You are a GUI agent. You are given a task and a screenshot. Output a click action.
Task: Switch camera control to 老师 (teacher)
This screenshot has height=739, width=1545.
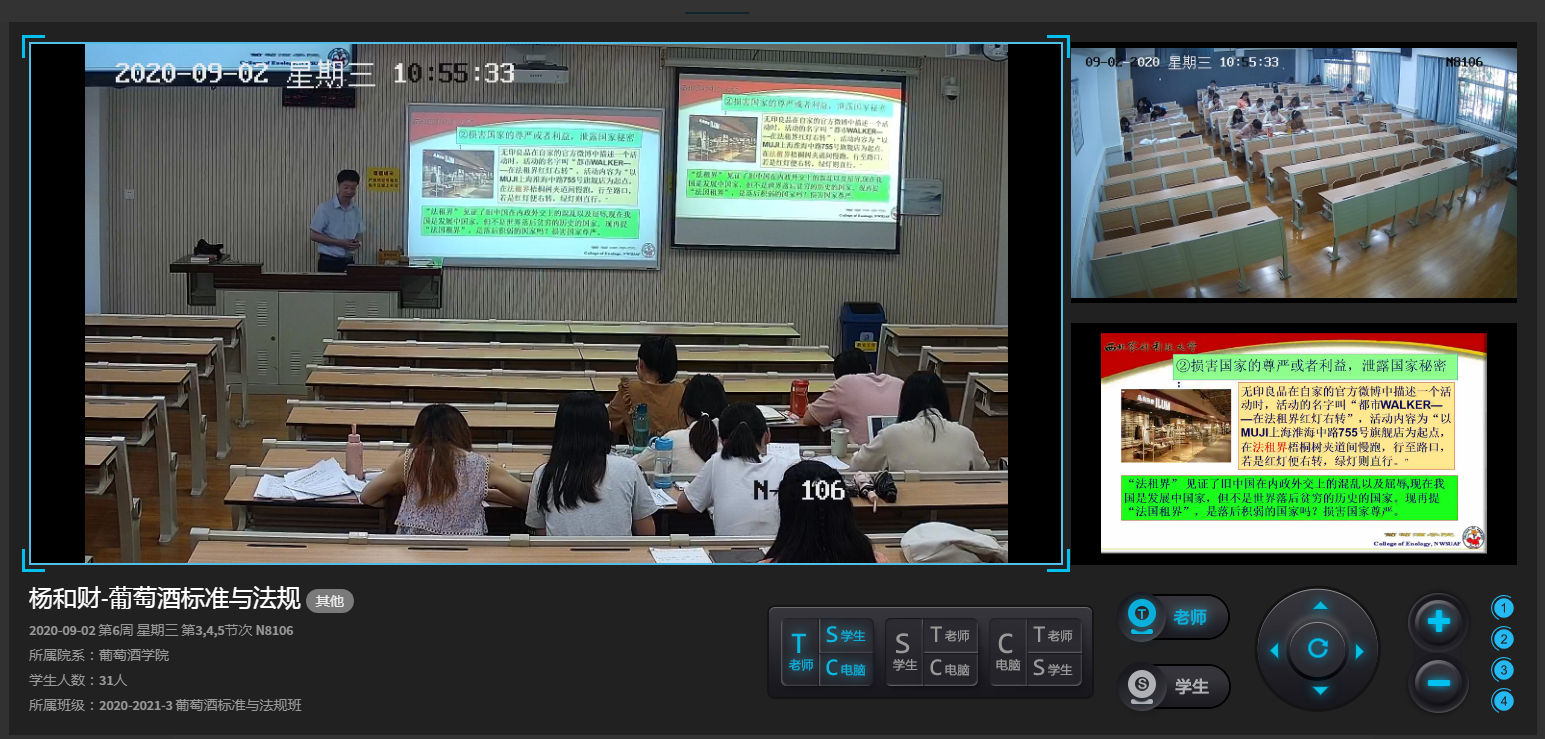click(x=1172, y=617)
